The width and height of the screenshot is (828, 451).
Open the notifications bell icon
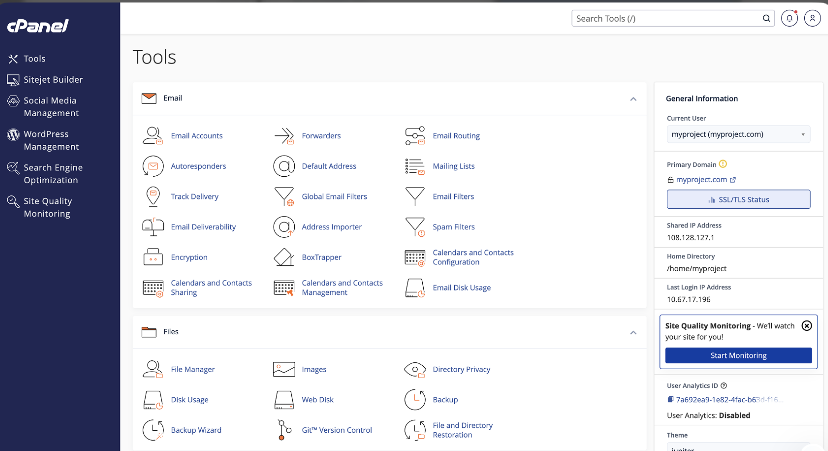click(x=791, y=18)
